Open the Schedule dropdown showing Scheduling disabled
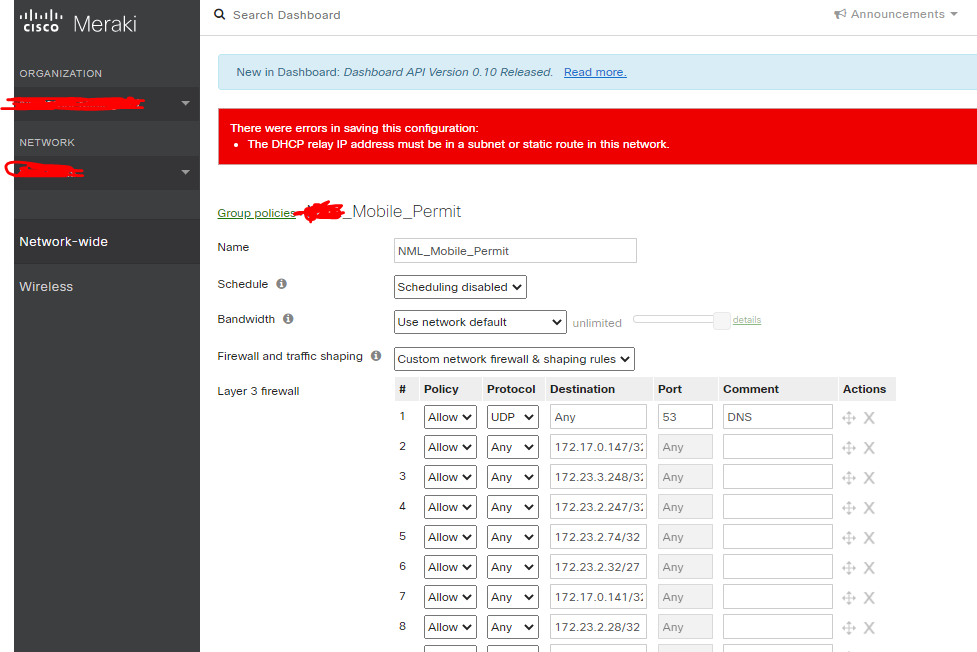977x652 pixels. click(x=459, y=287)
